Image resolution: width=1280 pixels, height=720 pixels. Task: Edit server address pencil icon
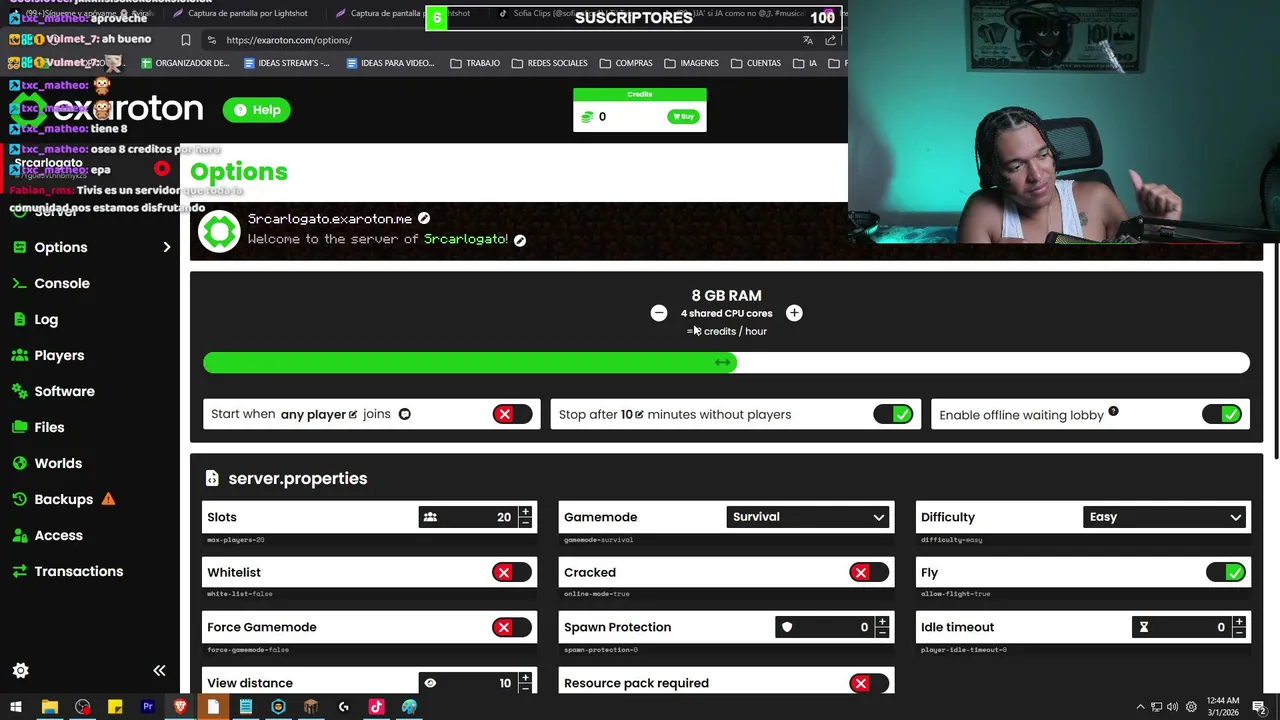(x=424, y=218)
